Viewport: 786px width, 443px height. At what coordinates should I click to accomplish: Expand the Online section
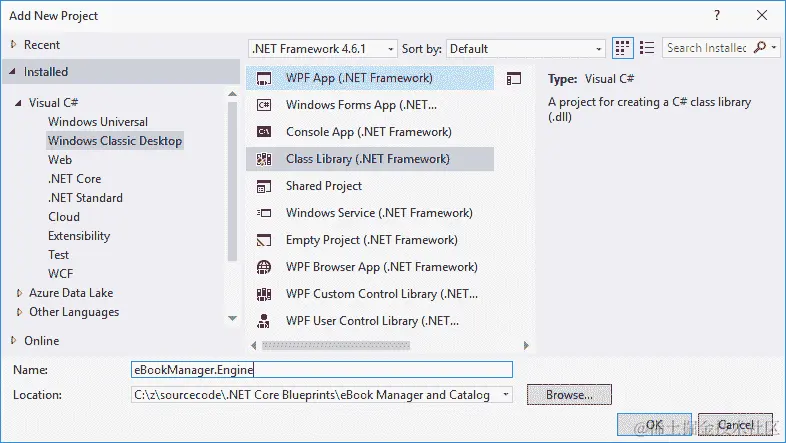14,340
